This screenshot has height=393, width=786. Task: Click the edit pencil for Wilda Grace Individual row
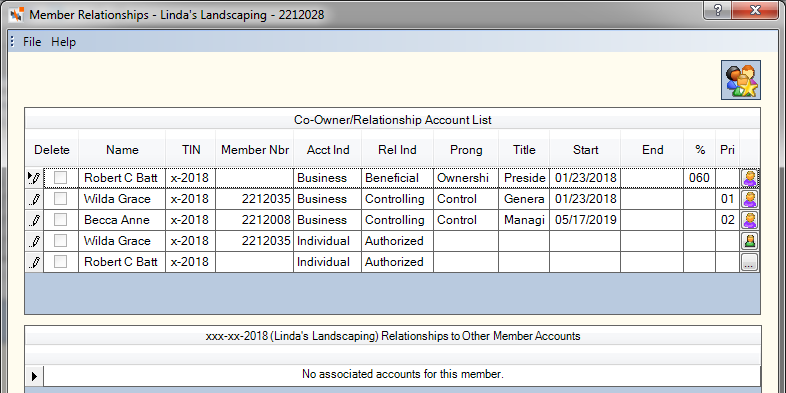(x=35, y=241)
